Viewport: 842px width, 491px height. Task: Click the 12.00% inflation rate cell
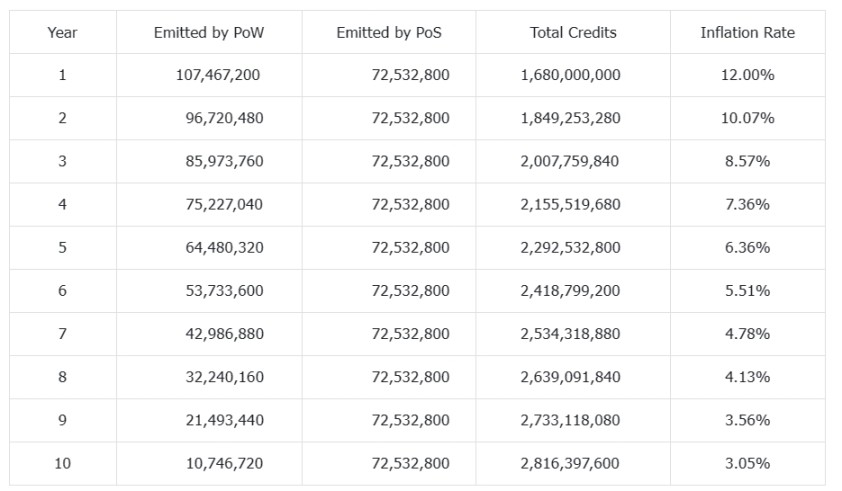coord(747,75)
